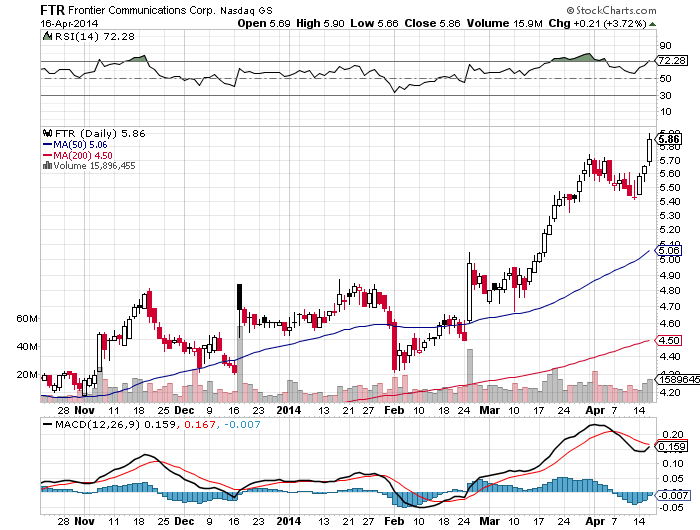Click the MA(50) 5.06 legend text
700x530 pixels.
[80, 145]
